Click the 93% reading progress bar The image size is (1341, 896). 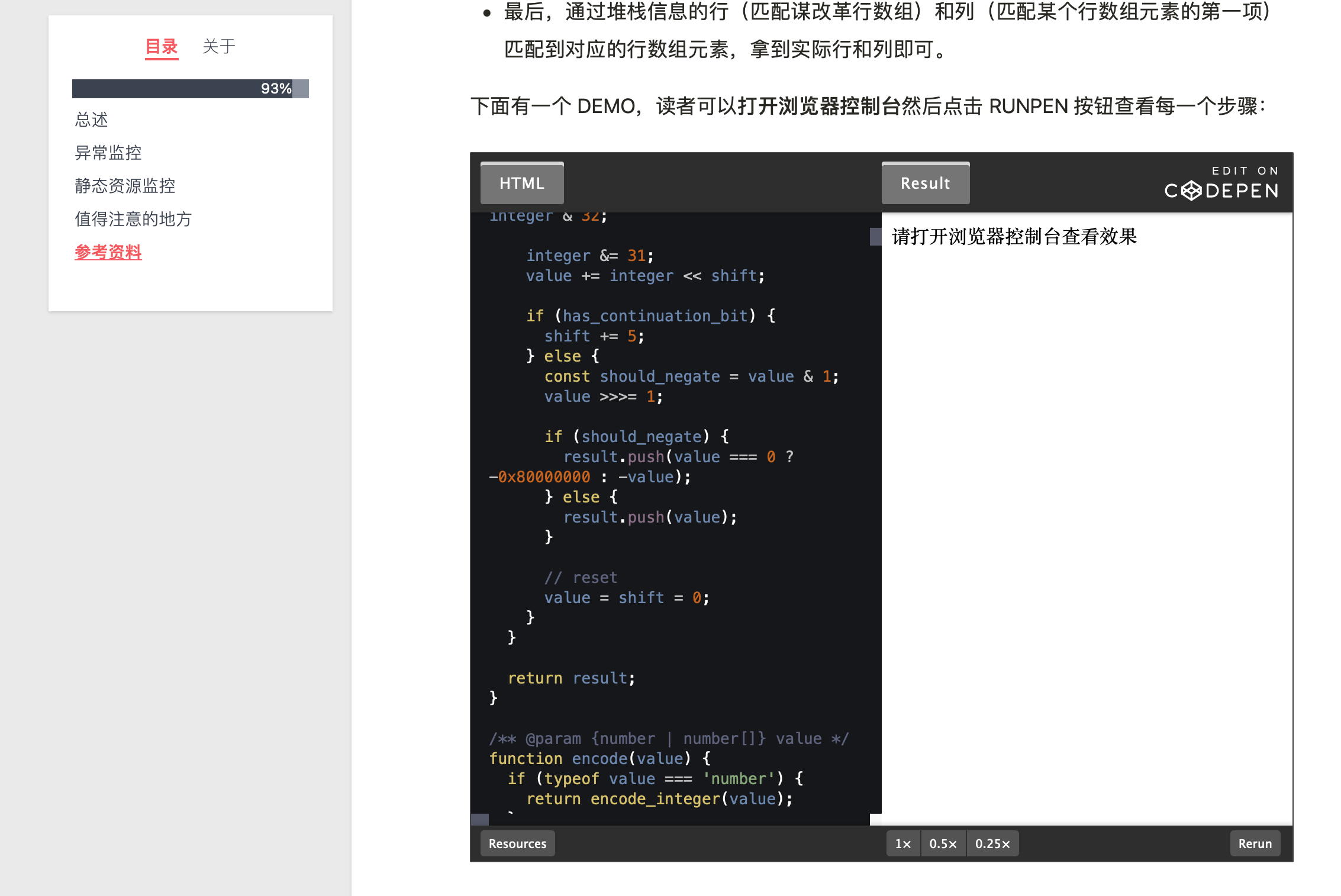[x=191, y=88]
